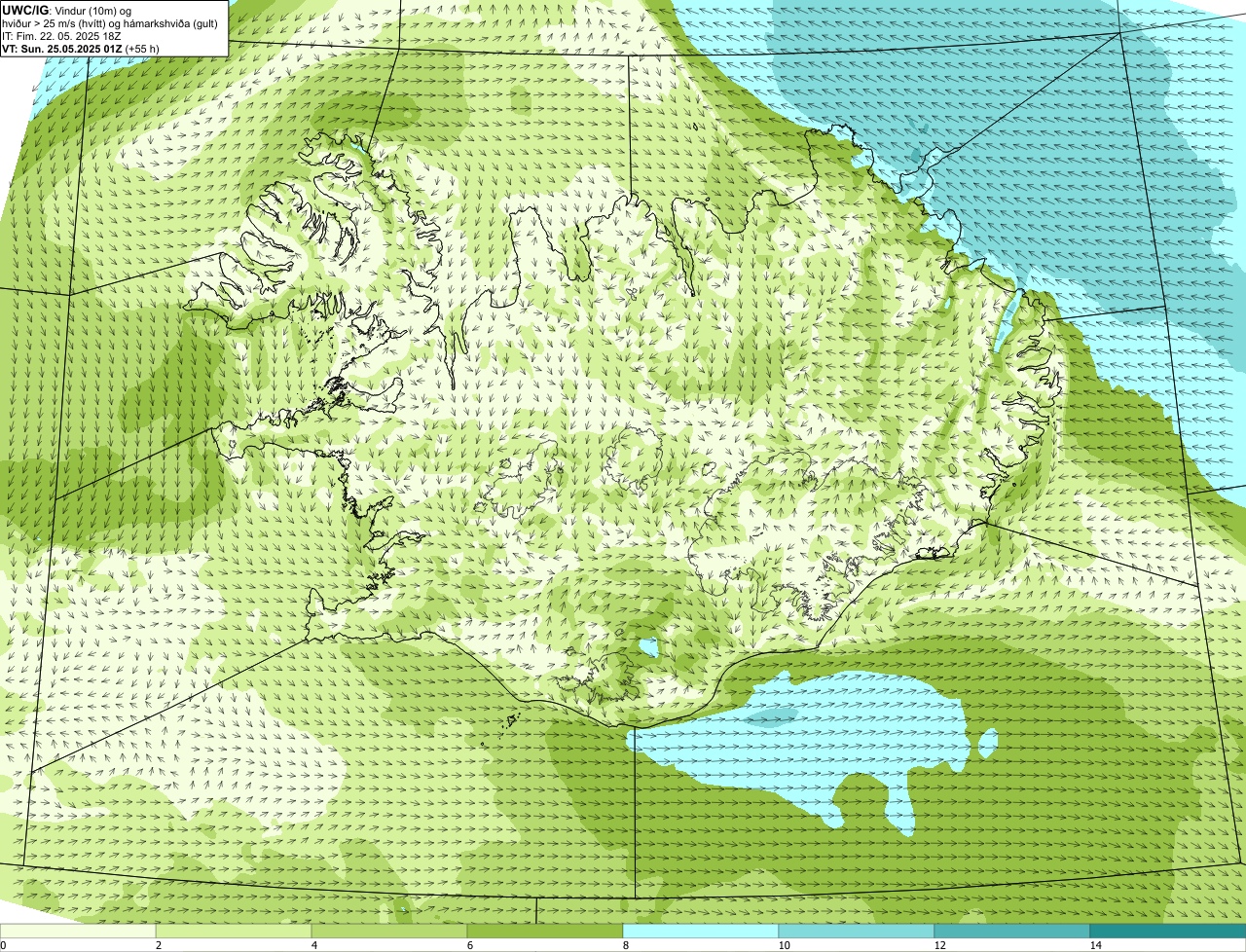Click the scale label '4' under the color bar
Screen dimensions: 1246x952
click(313, 945)
